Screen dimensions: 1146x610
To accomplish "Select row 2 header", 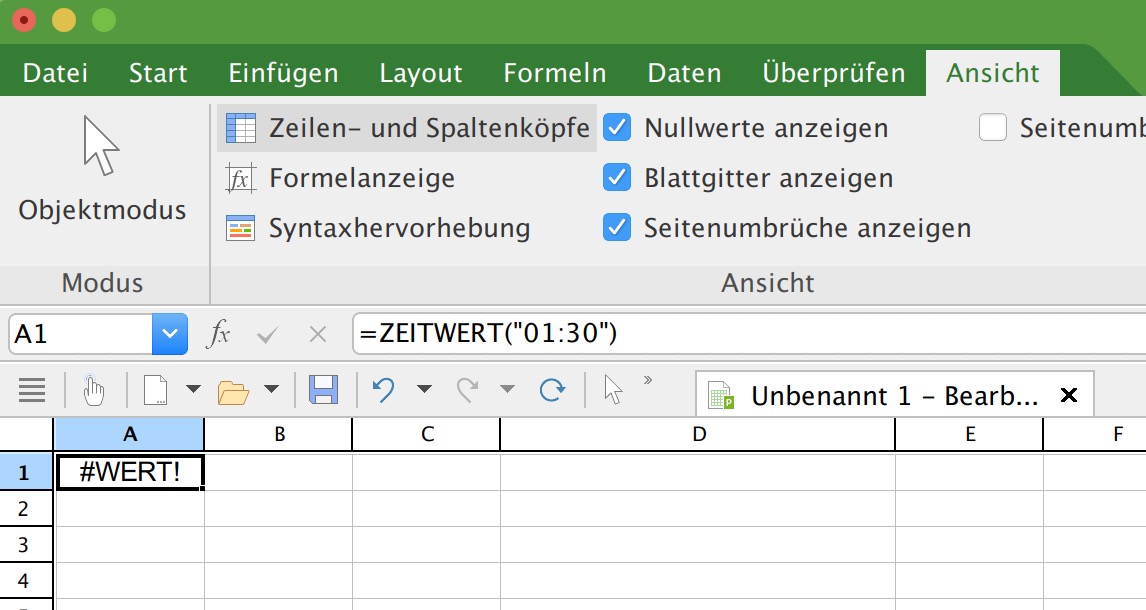I will pos(26,508).
